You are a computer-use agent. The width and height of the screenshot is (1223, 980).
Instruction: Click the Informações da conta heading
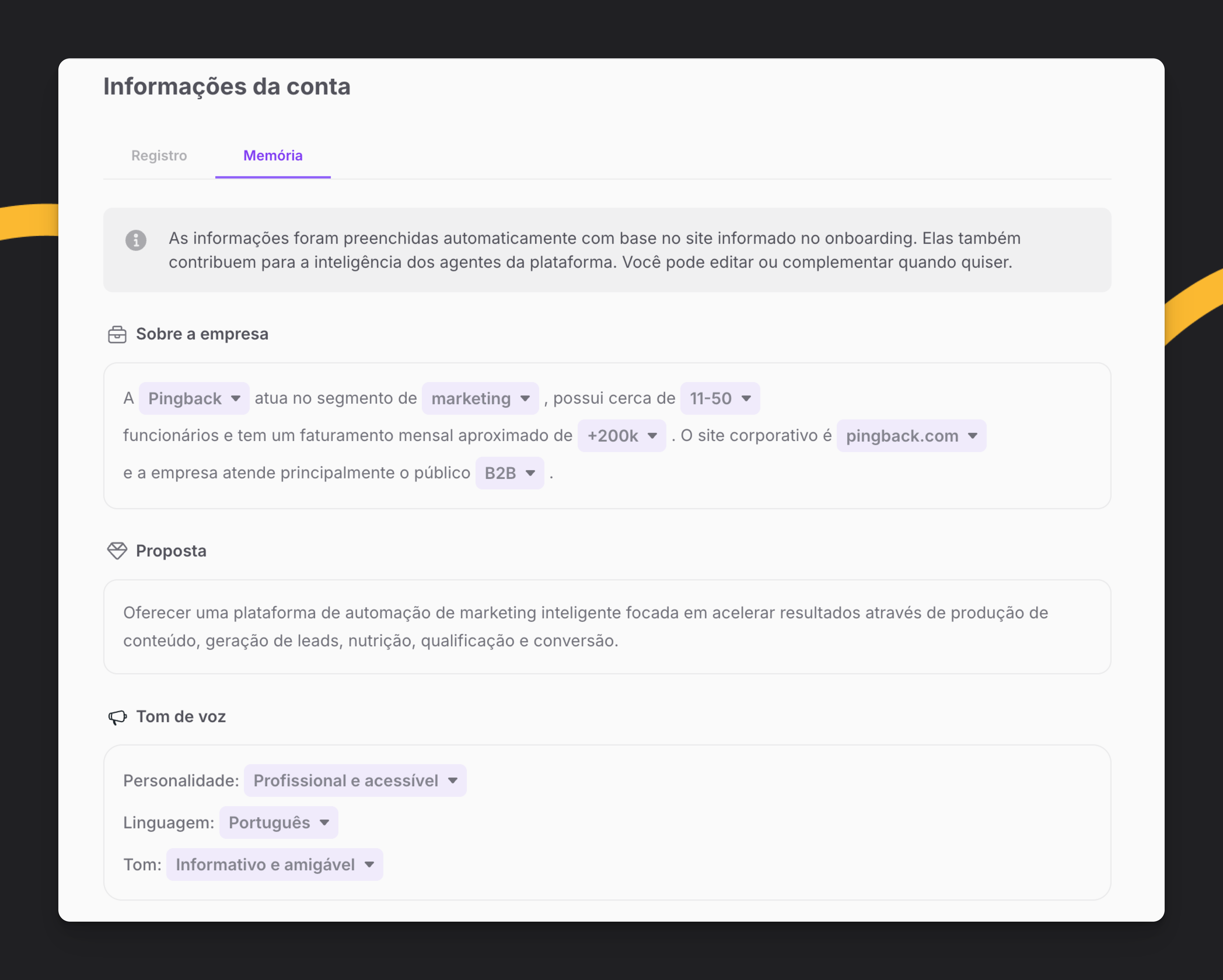pos(227,87)
